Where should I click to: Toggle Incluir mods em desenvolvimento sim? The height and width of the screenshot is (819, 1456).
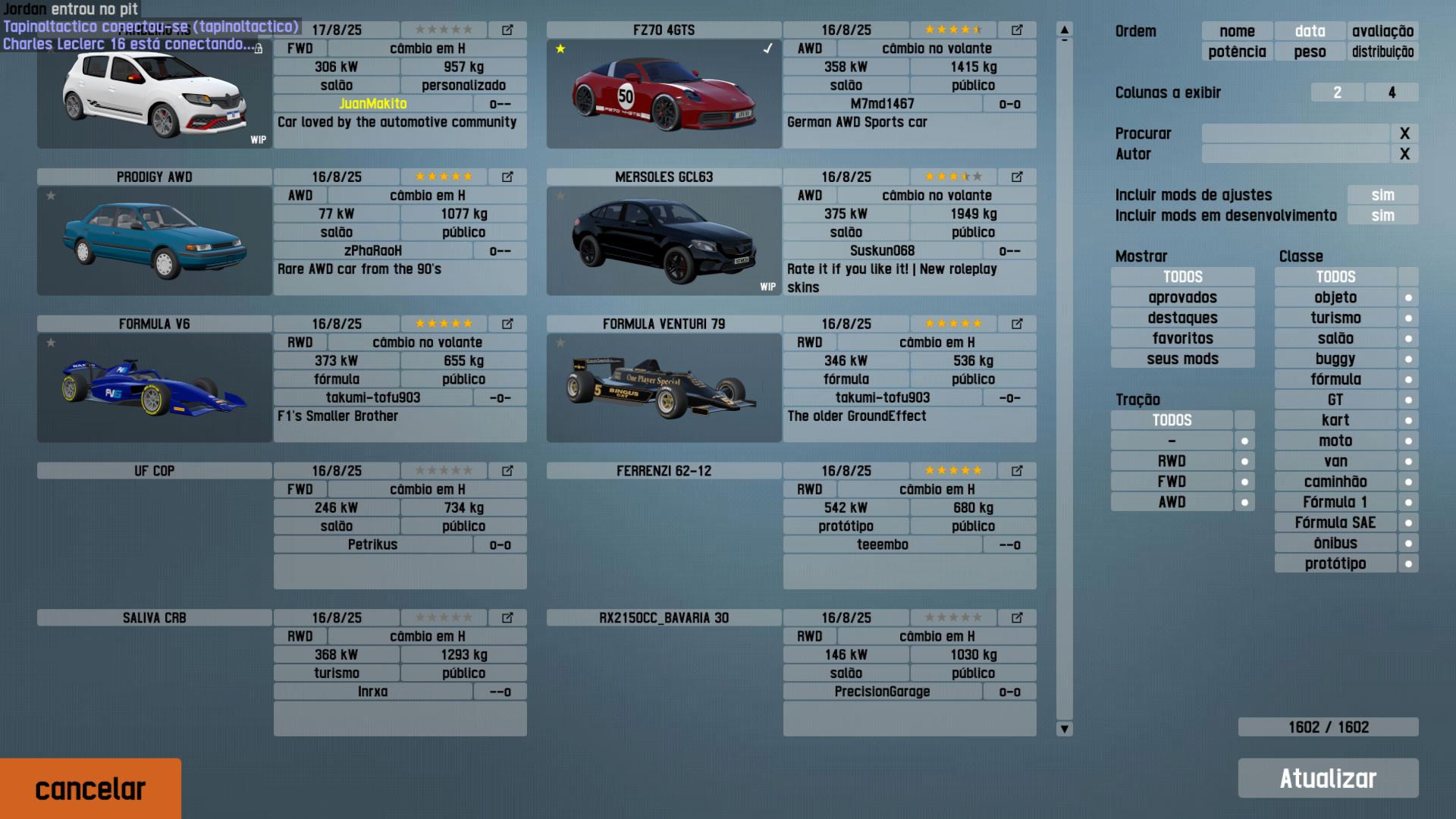point(1382,215)
